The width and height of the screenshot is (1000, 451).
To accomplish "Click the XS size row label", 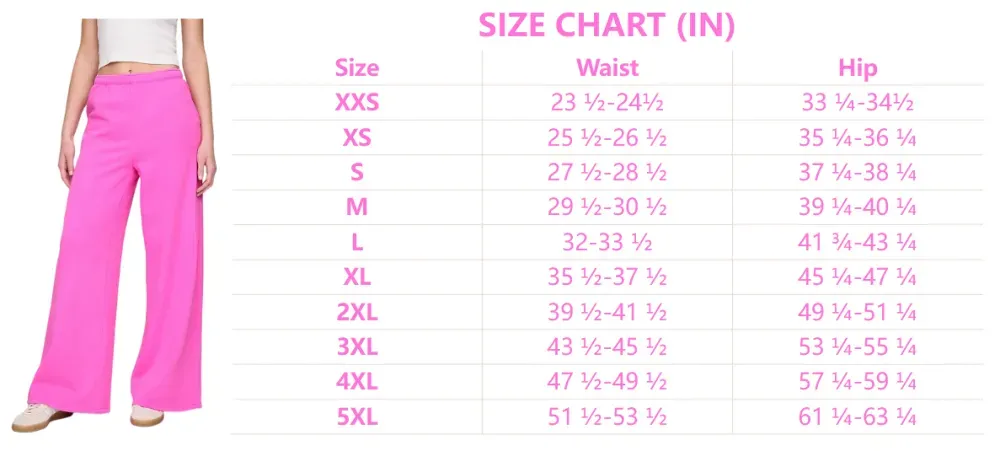I will 357,138.
